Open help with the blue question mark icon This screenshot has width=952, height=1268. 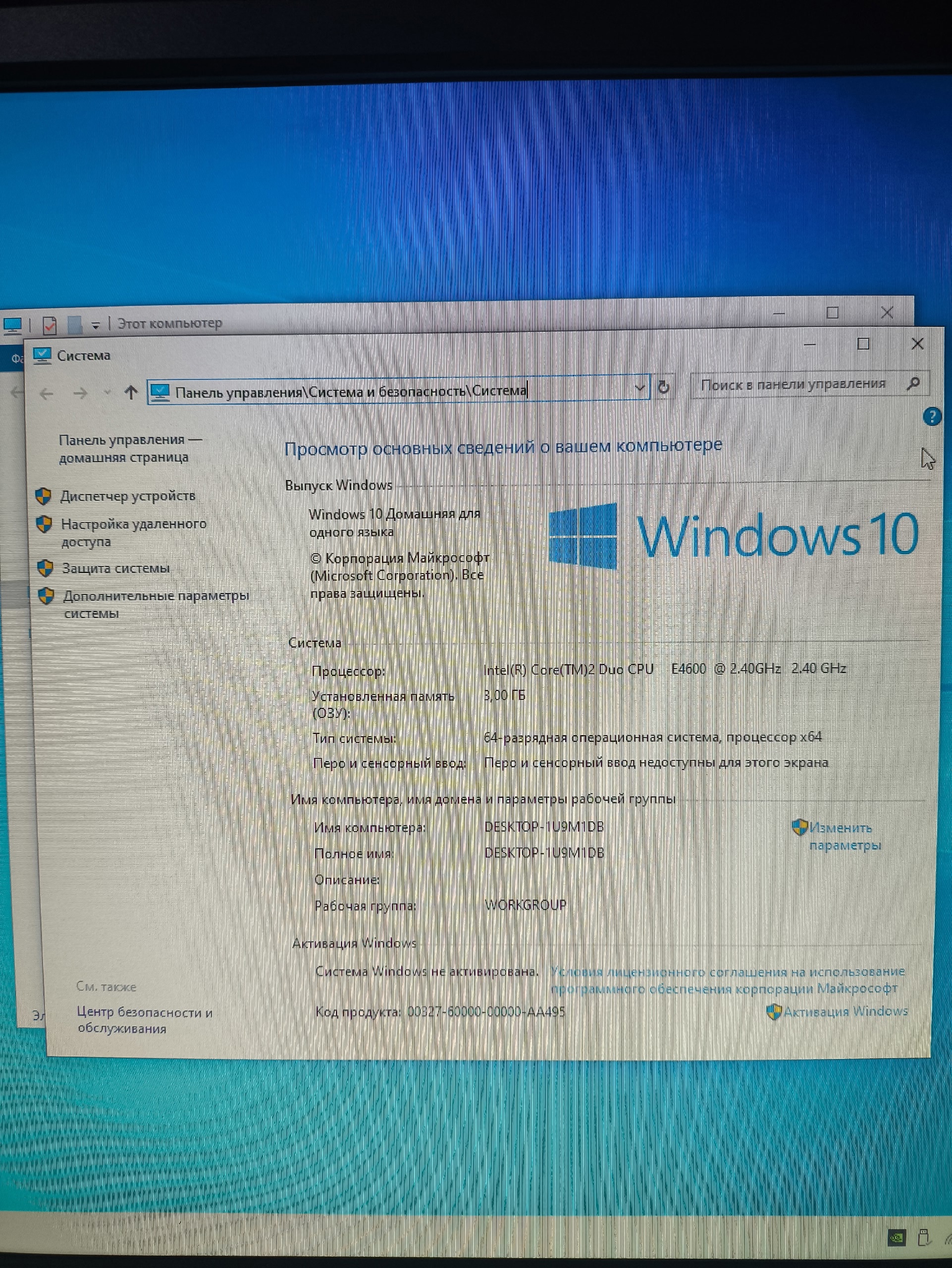933,417
